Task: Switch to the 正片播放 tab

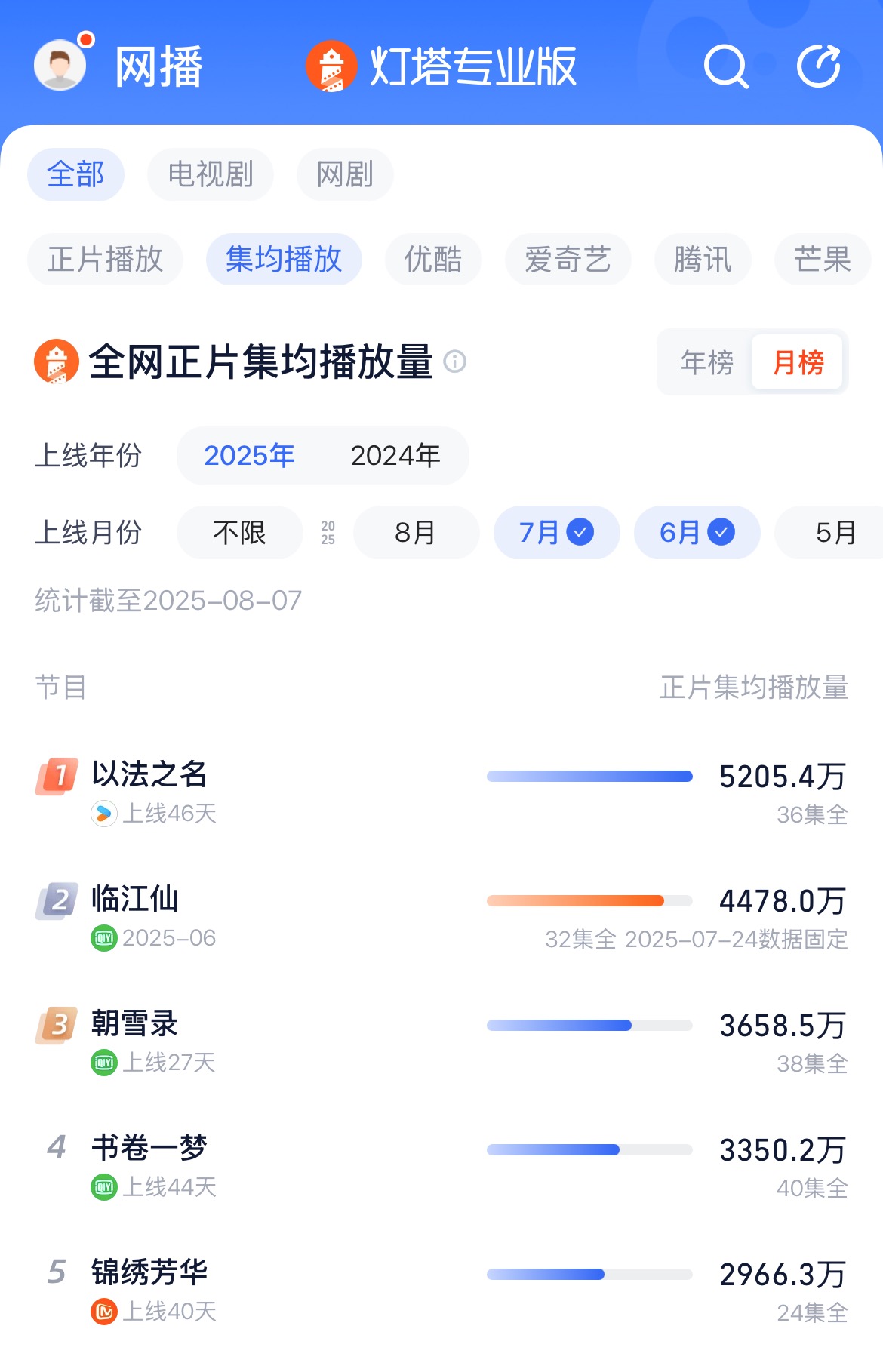Action: click(105, 260)
